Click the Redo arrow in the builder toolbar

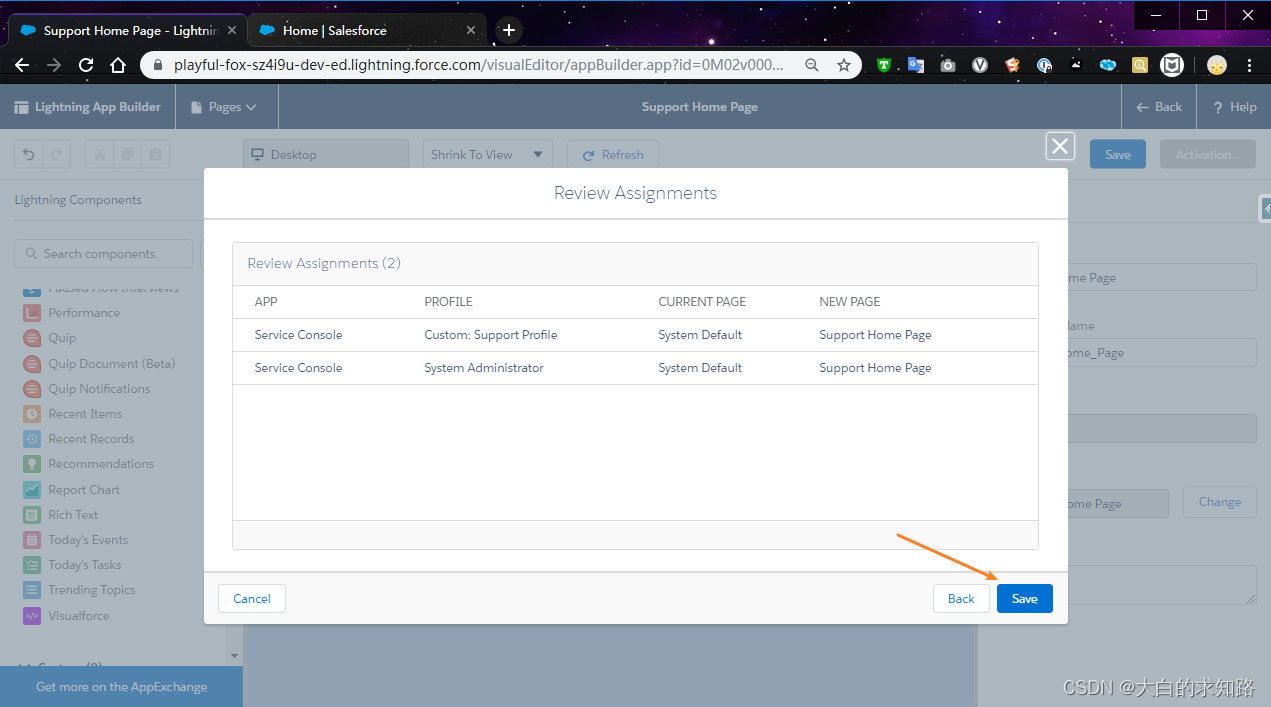pyautogui.click(x=56, y=154)
